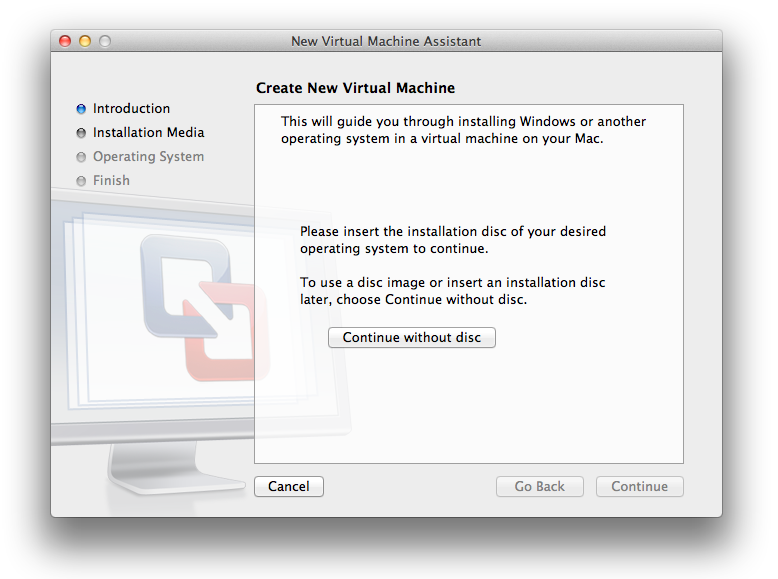778x579 pixels.
Task: Click the Create New Virtual Machine heading
Action: [355, 88]
